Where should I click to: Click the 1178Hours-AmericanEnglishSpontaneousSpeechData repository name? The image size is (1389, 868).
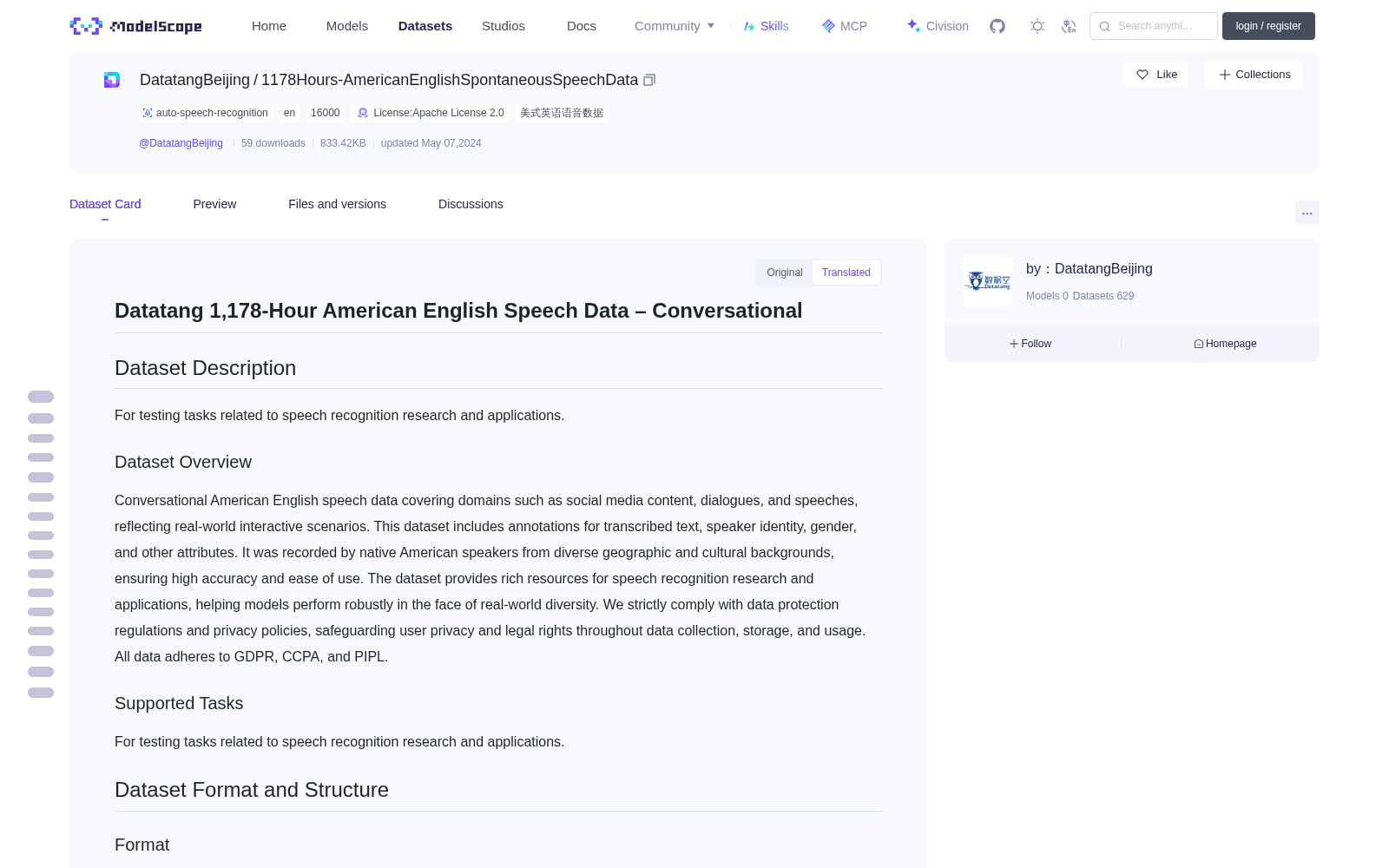point(450,80)
